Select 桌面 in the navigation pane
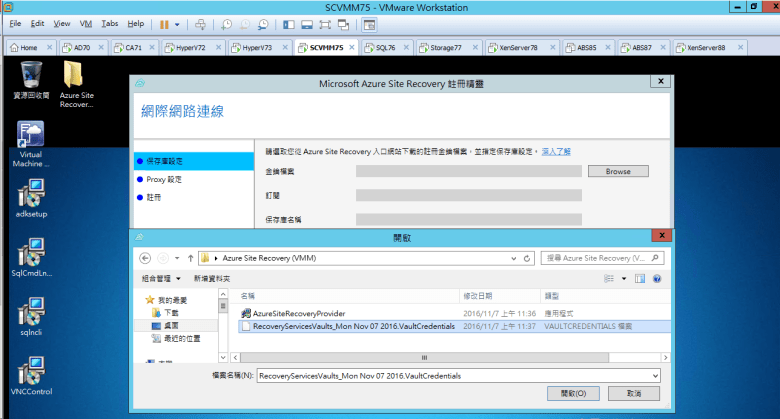This screenshot has width=780, height=419. click(172, 326)
